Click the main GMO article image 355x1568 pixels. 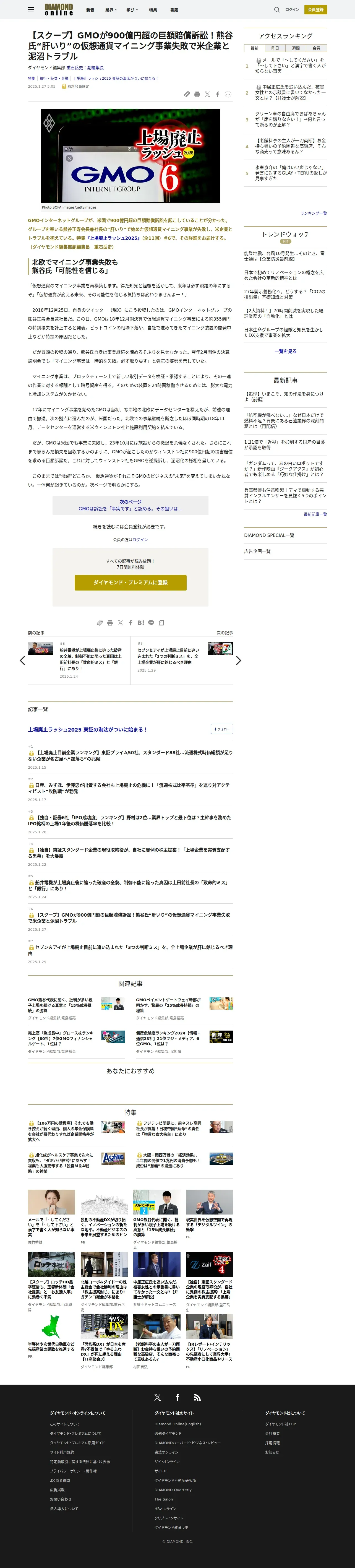[130, 155]
